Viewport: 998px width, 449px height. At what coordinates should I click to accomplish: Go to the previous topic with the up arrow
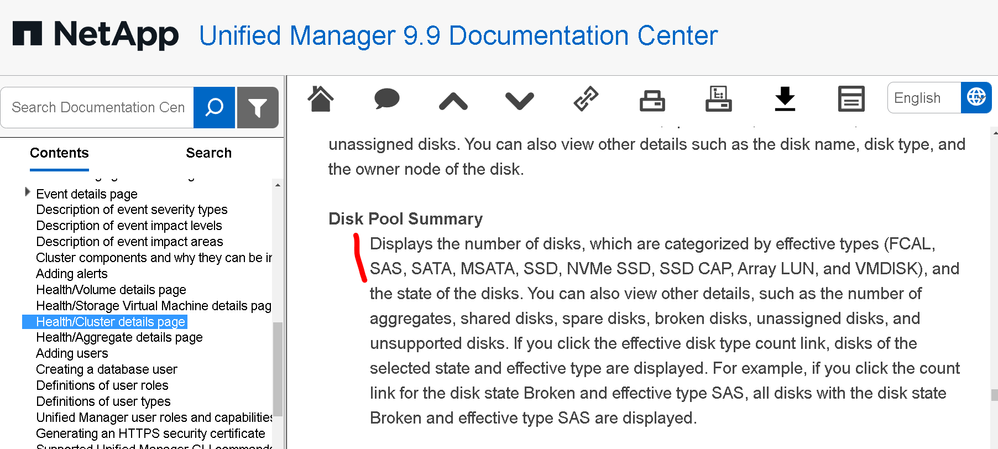tap(453, 99)
